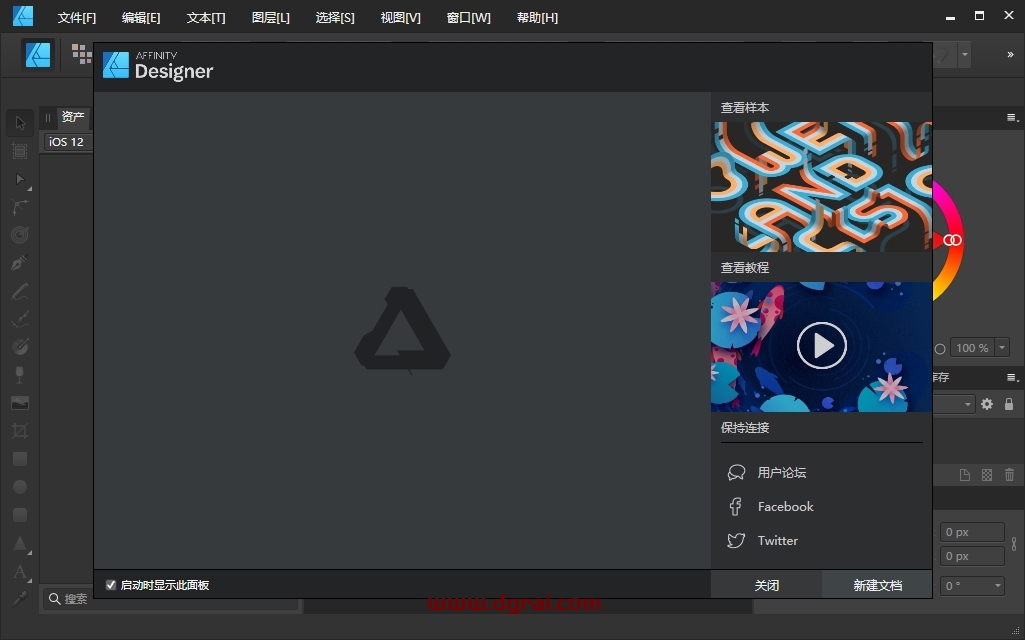1025x640 pixels.
Task: Select the Rectangle shape tool
Action: point(20,459)
